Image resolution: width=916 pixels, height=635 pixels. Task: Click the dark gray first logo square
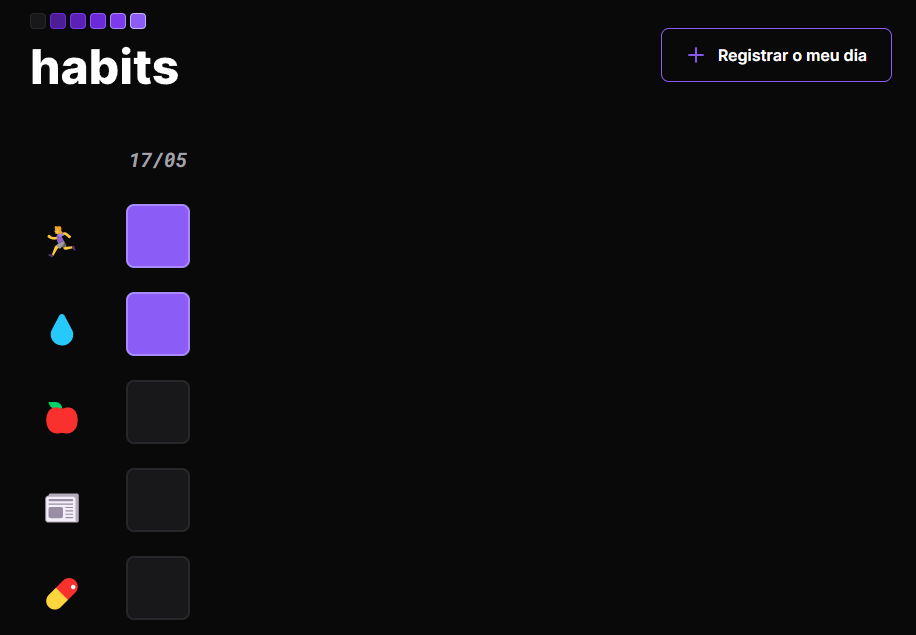pos(38,21)
